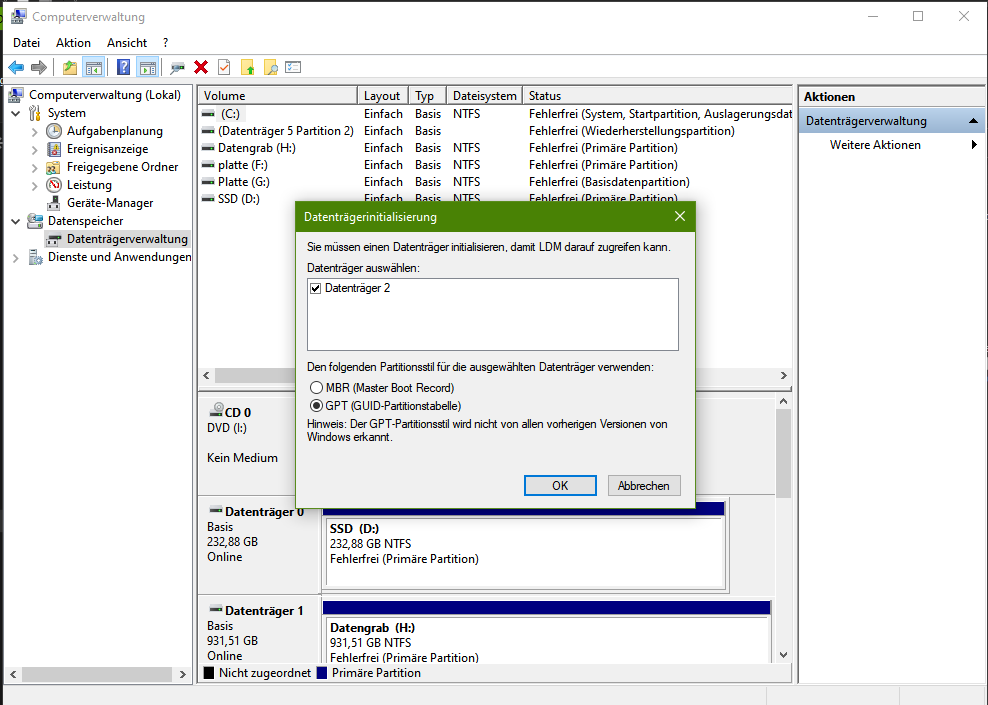Viewport: 988px width, 705px height.
Task: Click the Up one level folder icon
Action: pos(70,67)
